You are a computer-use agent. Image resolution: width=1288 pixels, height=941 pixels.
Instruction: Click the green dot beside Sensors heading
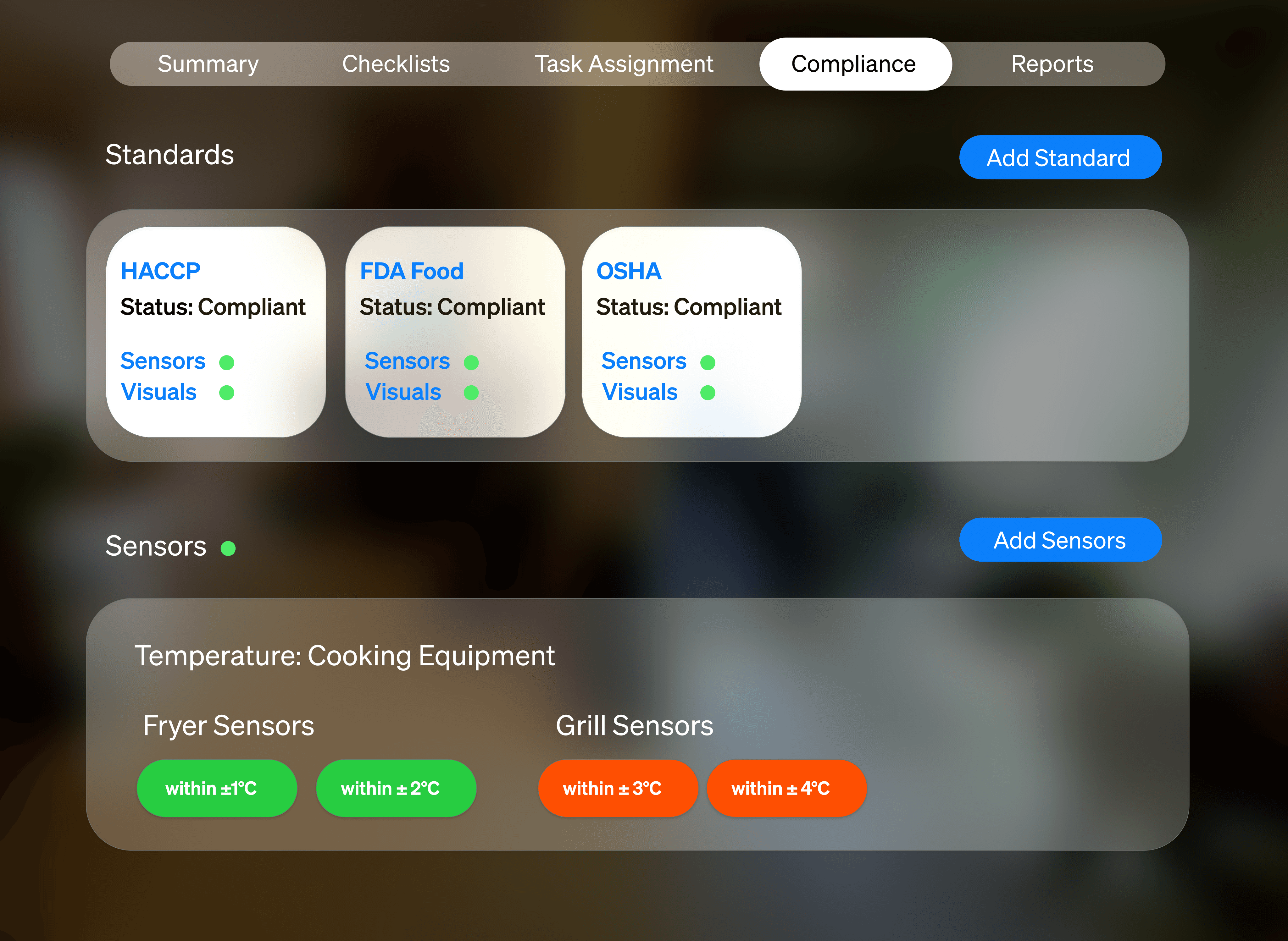pos(228,548)
